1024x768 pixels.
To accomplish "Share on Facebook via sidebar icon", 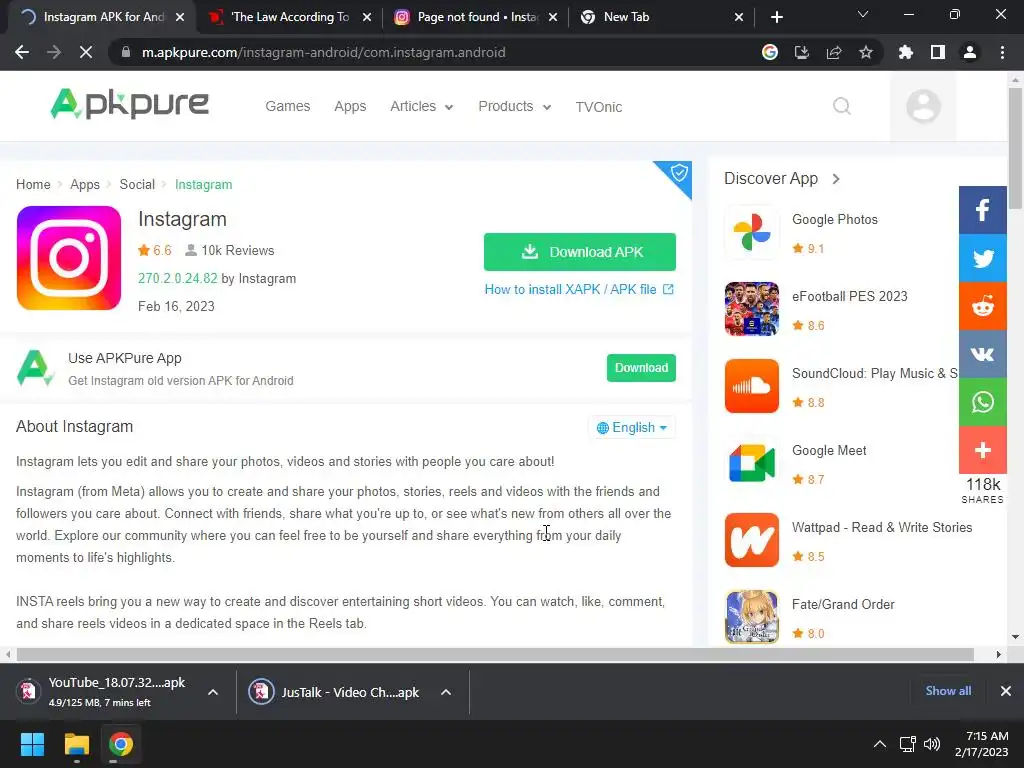I will (982, 210).
